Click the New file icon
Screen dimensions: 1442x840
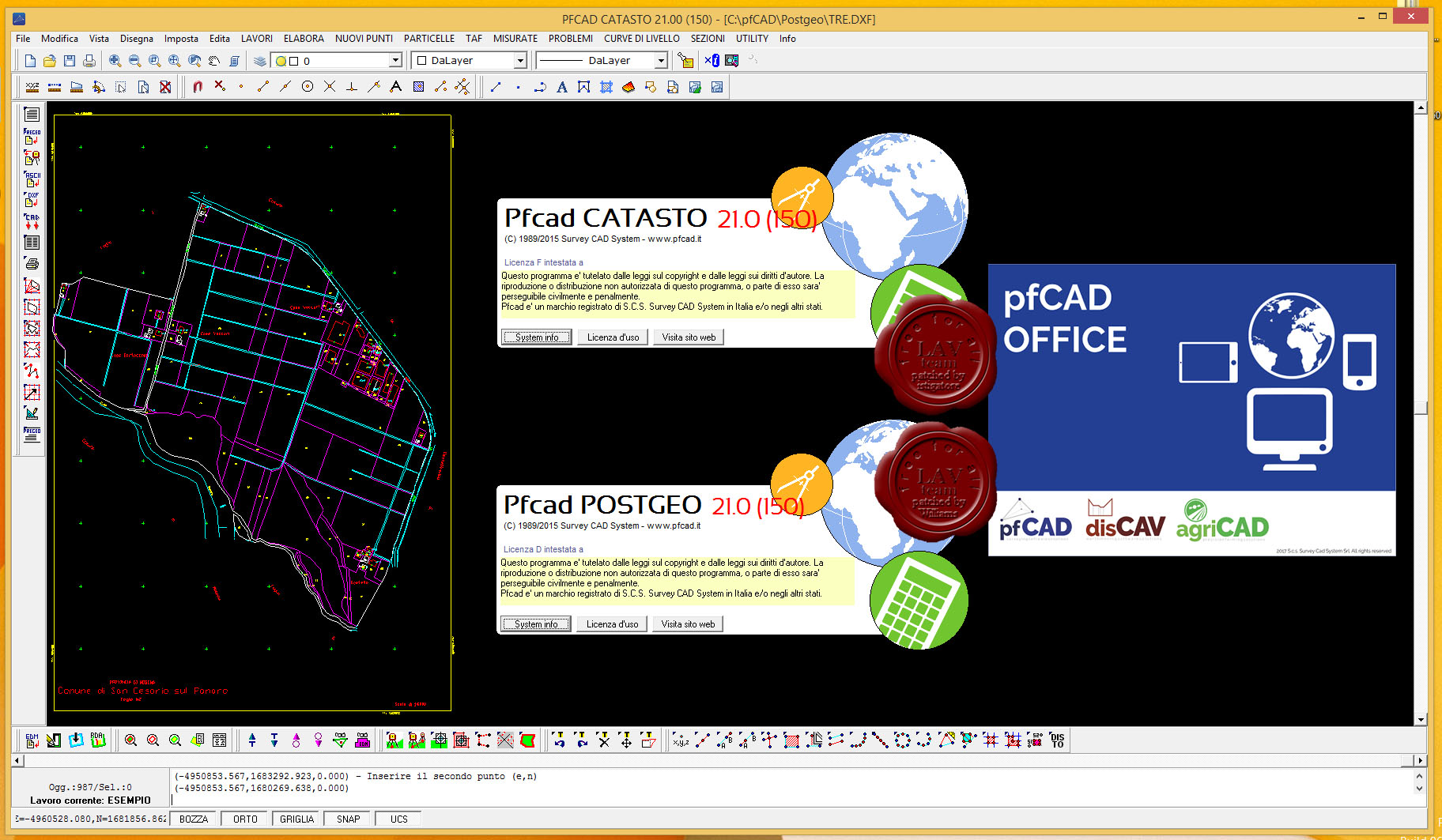[30, 61]
